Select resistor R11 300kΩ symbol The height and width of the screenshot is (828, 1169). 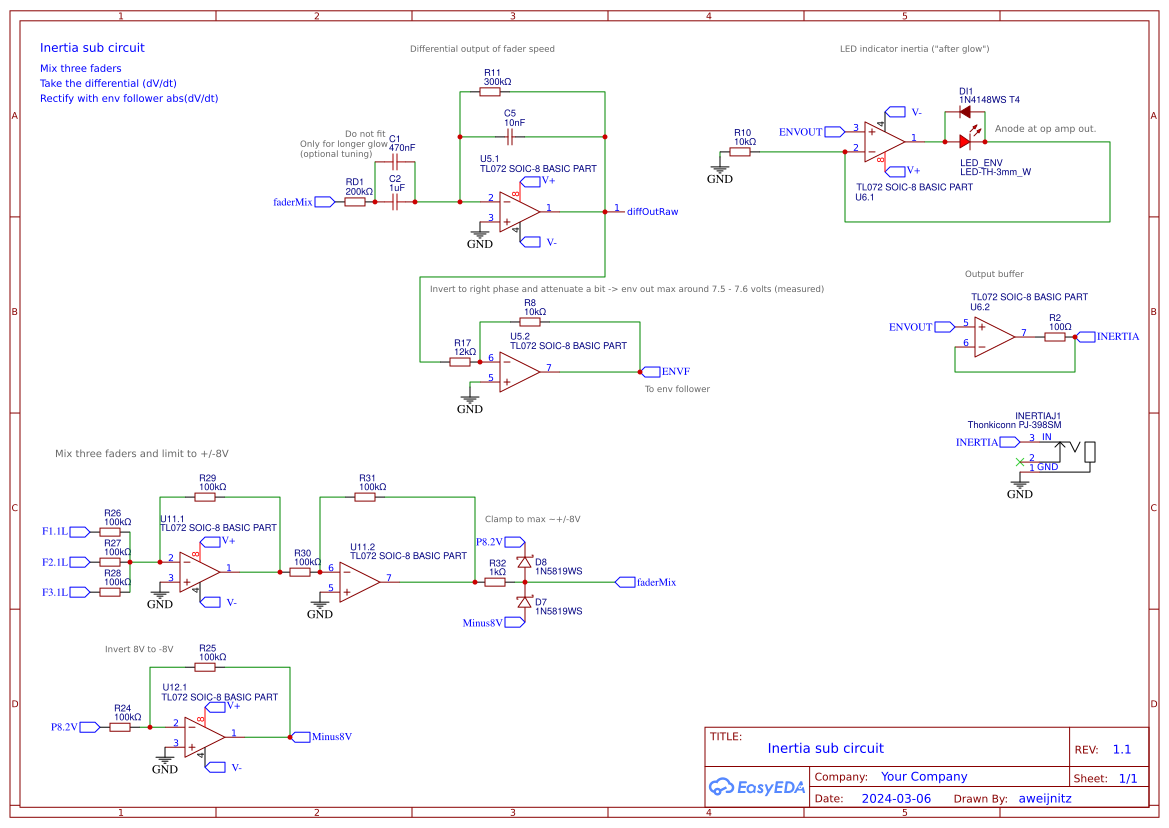[488, 90]
